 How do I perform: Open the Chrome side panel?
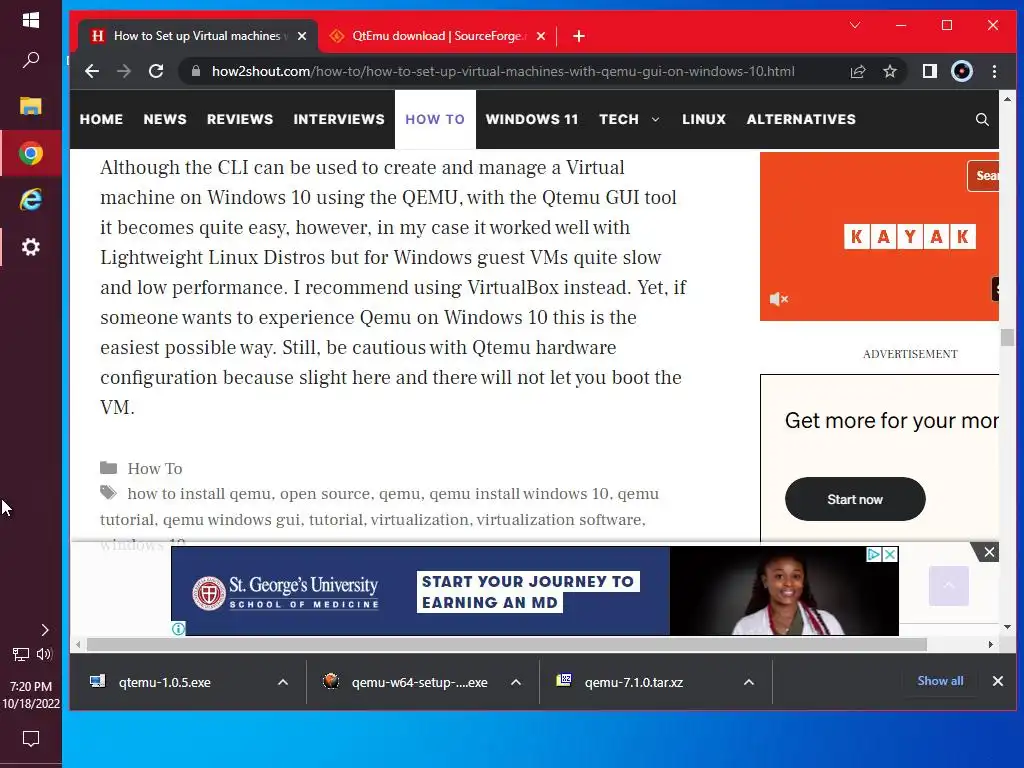[x=929, y=71]
